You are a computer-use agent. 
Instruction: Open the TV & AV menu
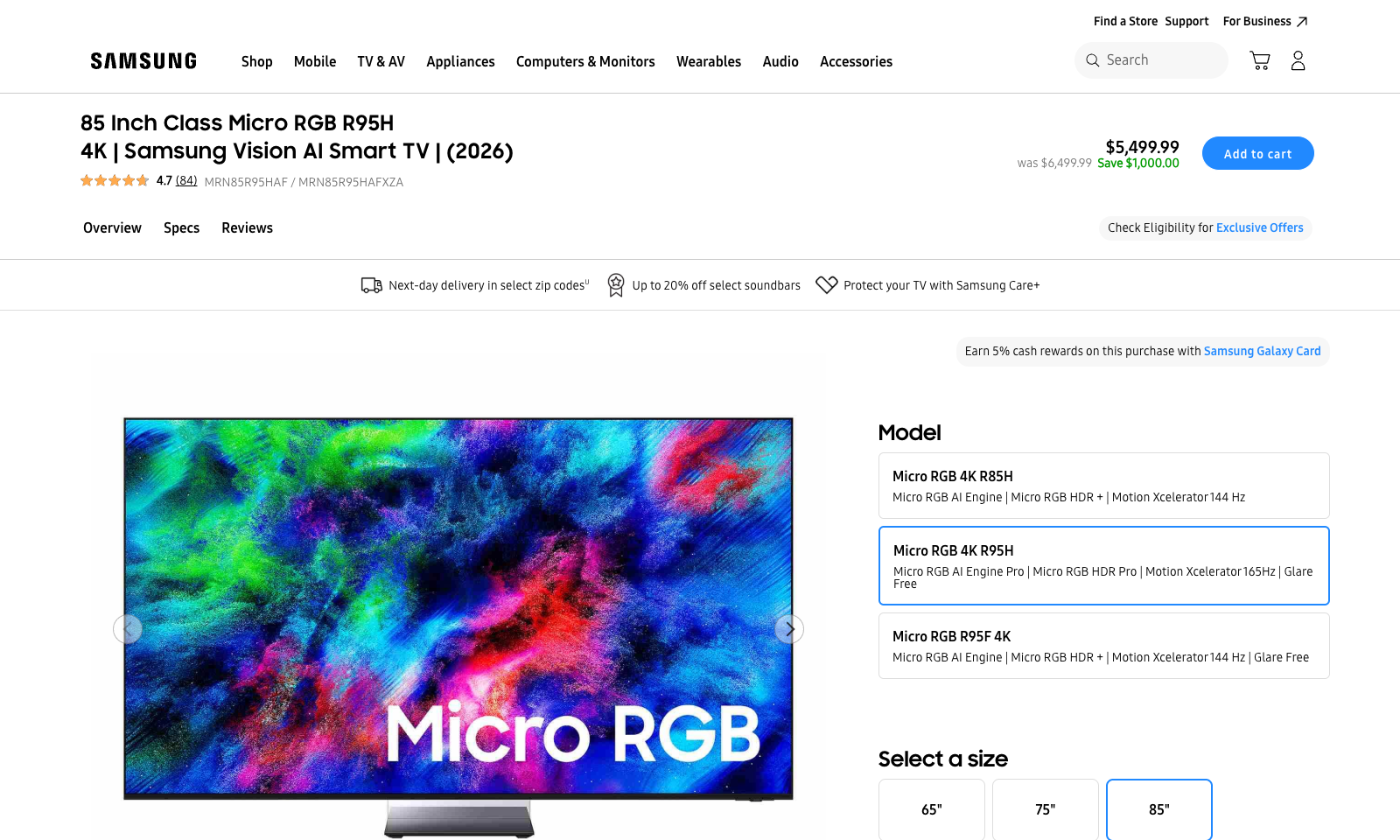pyautogui.click(x=381, y=61)
